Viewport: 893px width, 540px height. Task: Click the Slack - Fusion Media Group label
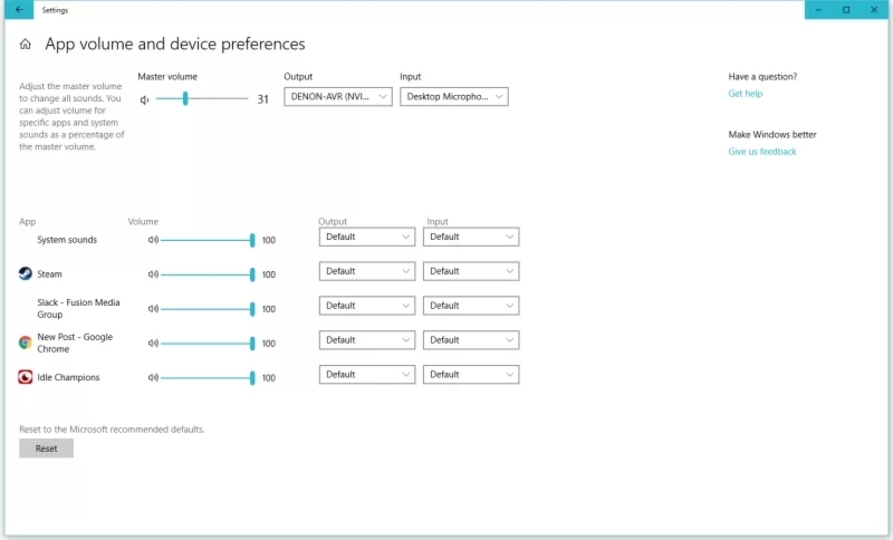tap(79, 308)
